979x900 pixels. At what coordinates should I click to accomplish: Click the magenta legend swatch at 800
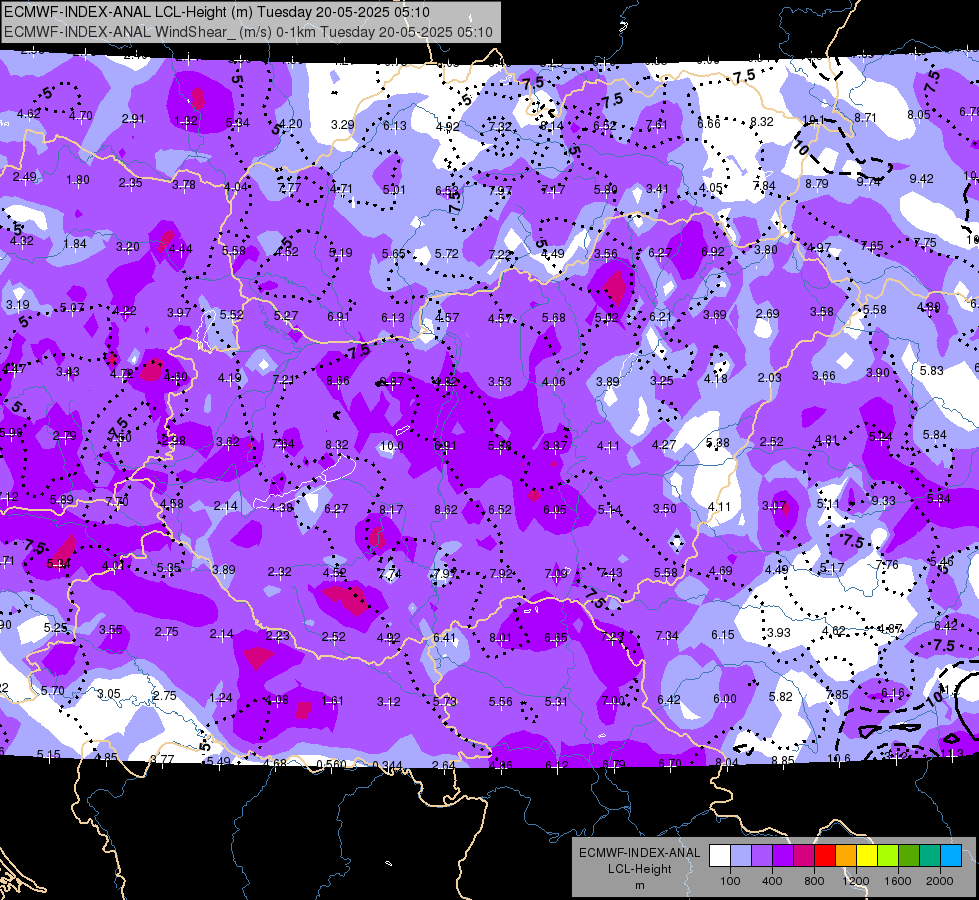tap(804, 856)
